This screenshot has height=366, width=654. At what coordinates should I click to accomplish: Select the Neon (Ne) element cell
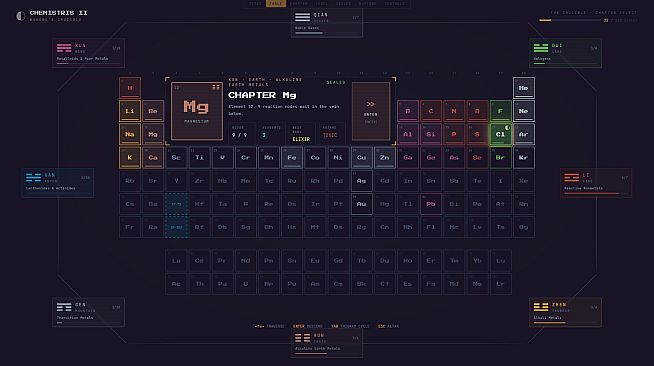tap(523, 111)
